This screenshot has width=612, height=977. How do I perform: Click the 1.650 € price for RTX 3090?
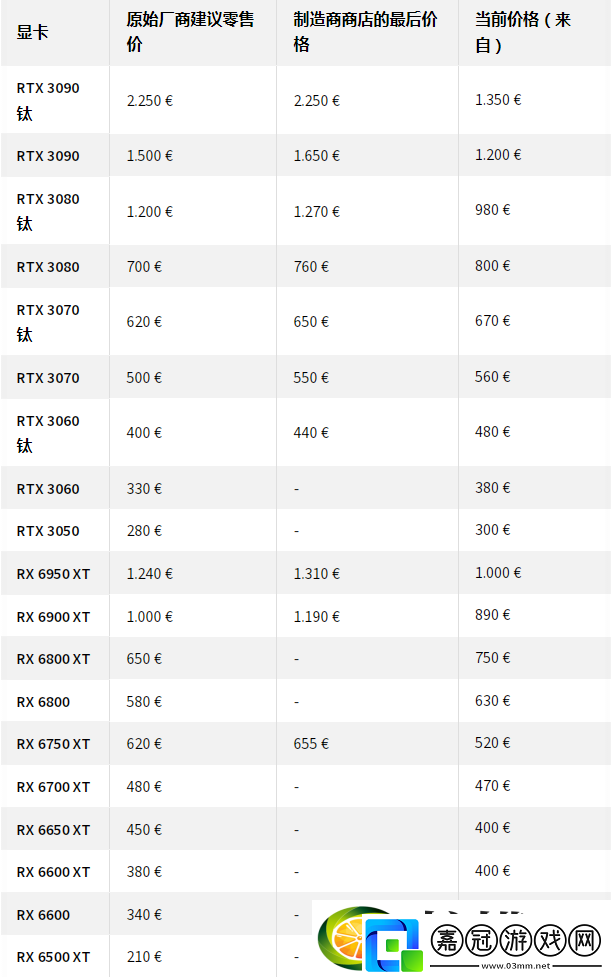(317, 156)
